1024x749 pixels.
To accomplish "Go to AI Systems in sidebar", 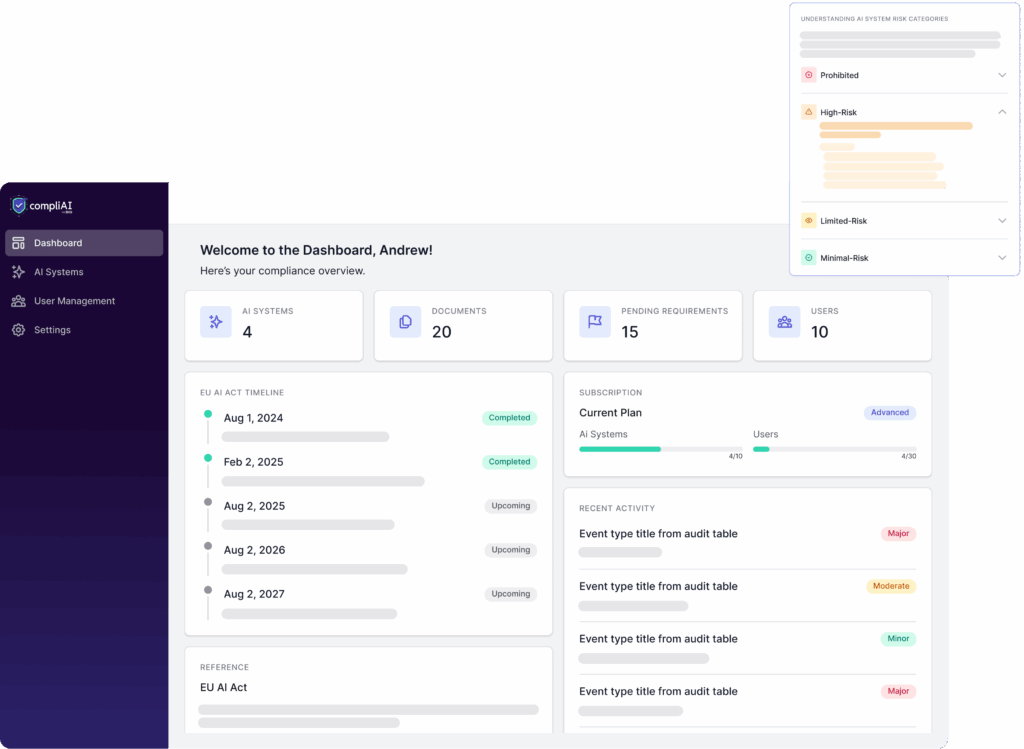I will coord(58,272).
